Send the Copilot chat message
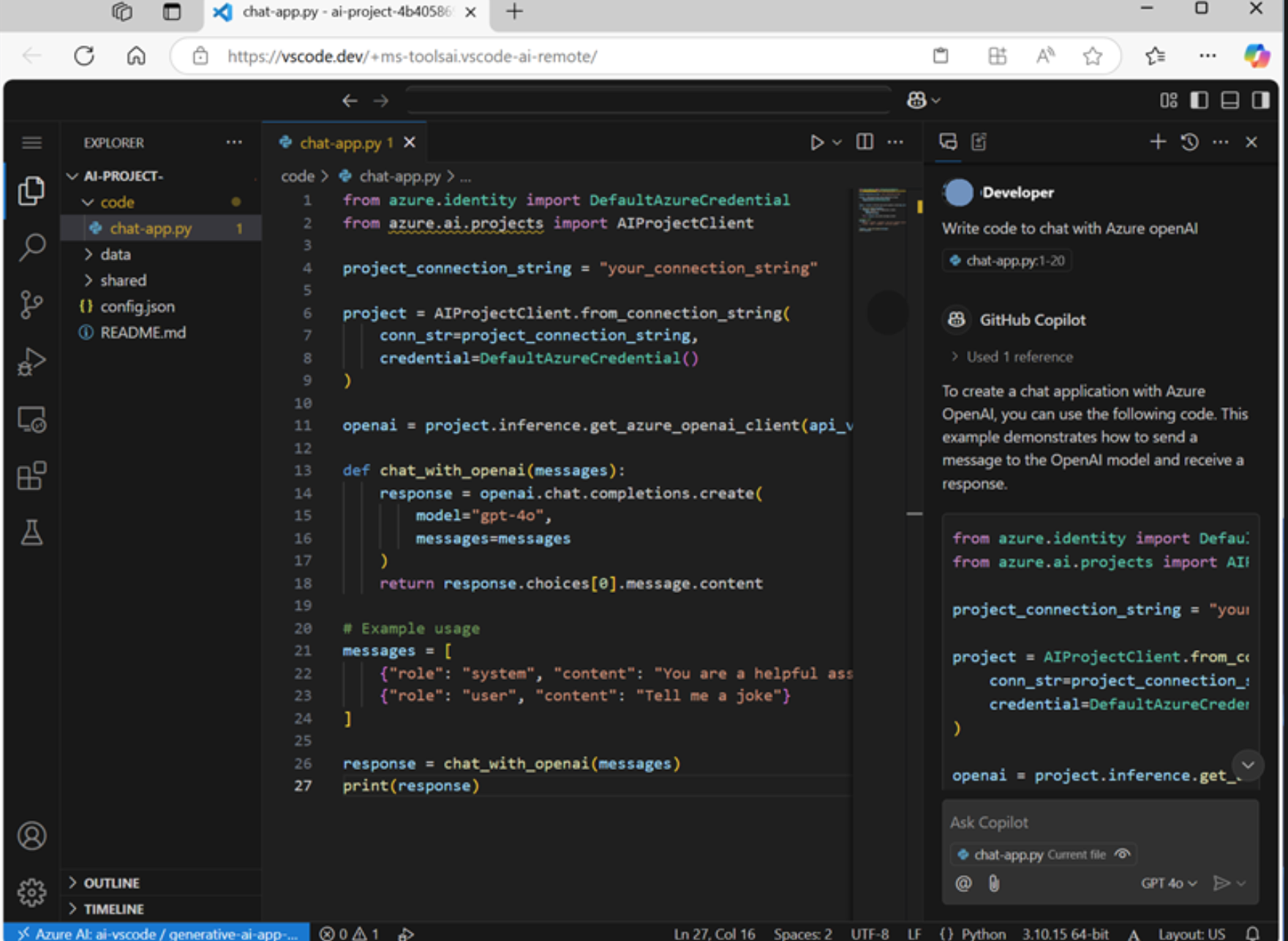 [x=1221, y=883]
